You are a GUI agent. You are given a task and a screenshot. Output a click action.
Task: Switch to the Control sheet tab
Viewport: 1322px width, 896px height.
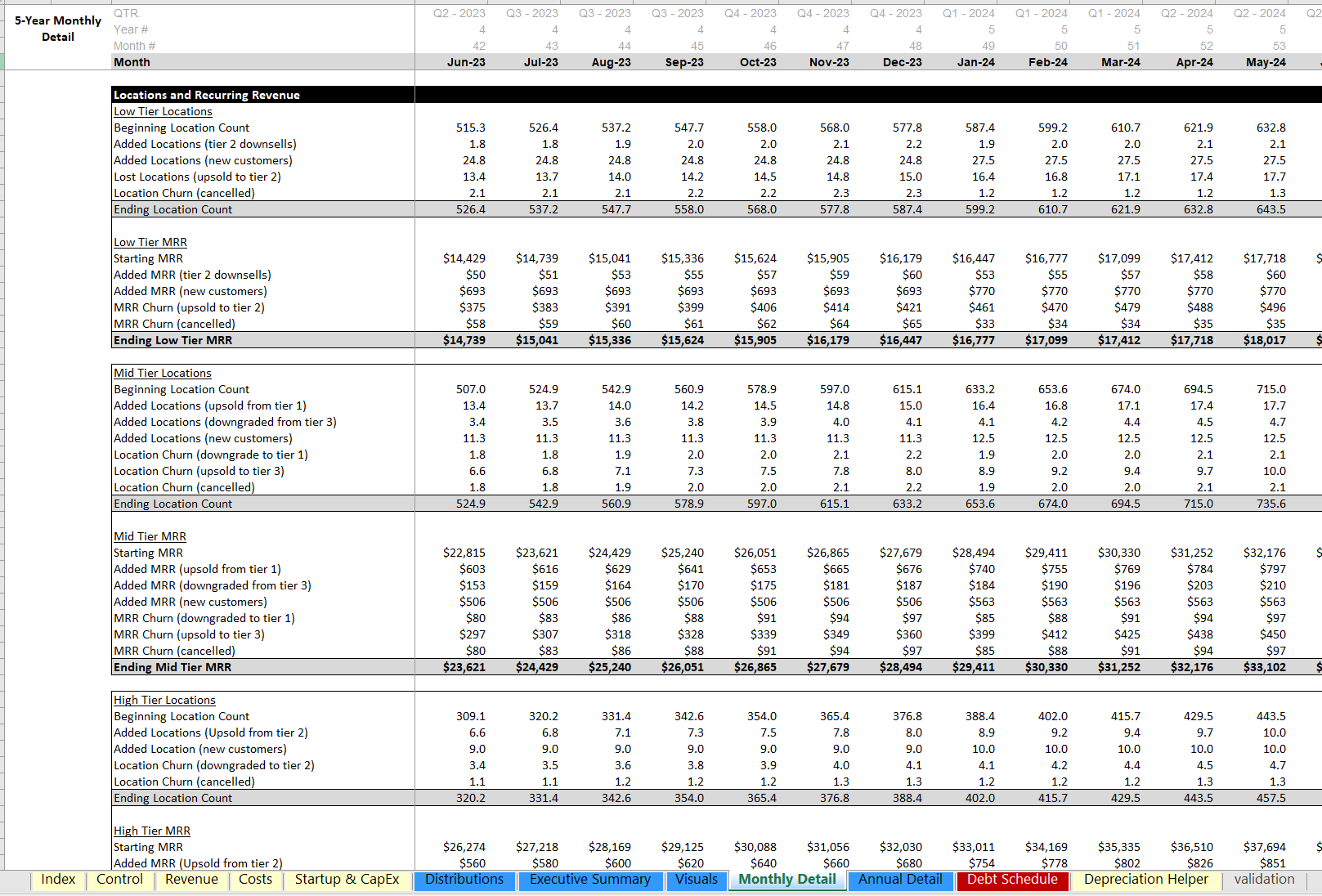tap(119, 880)
